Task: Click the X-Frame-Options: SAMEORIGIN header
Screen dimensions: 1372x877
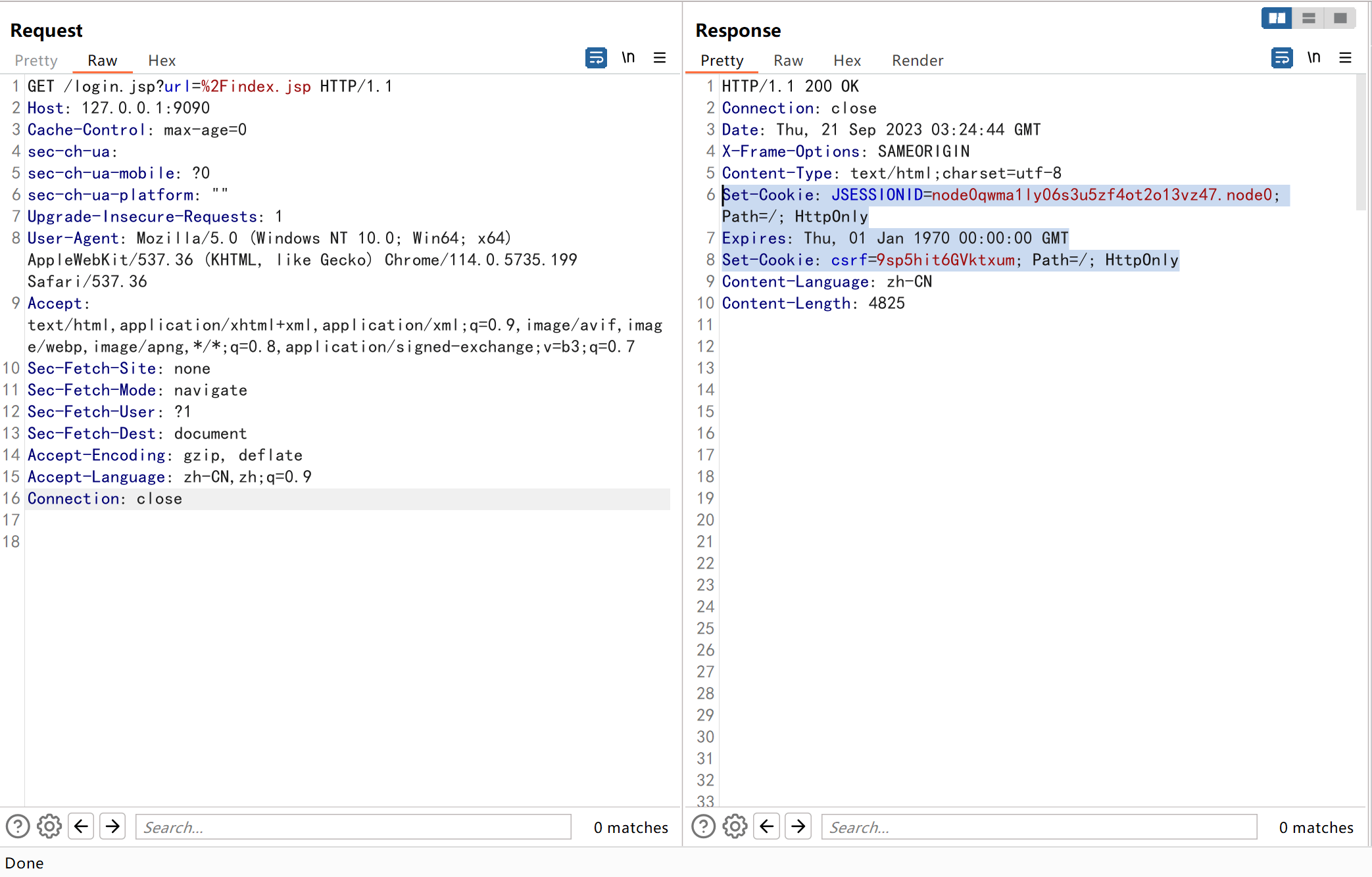Action: [x=846, y=151]
